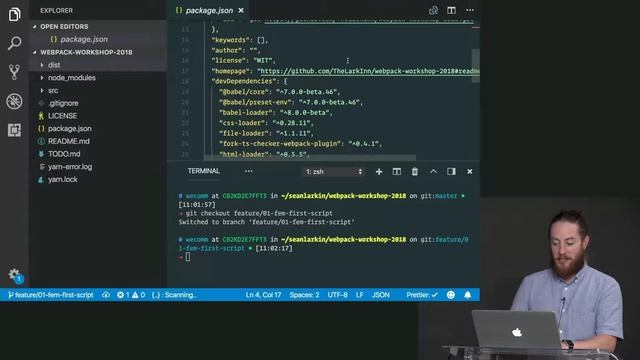
Task: Open the Source Control view icon
Action: coord(14,72)
